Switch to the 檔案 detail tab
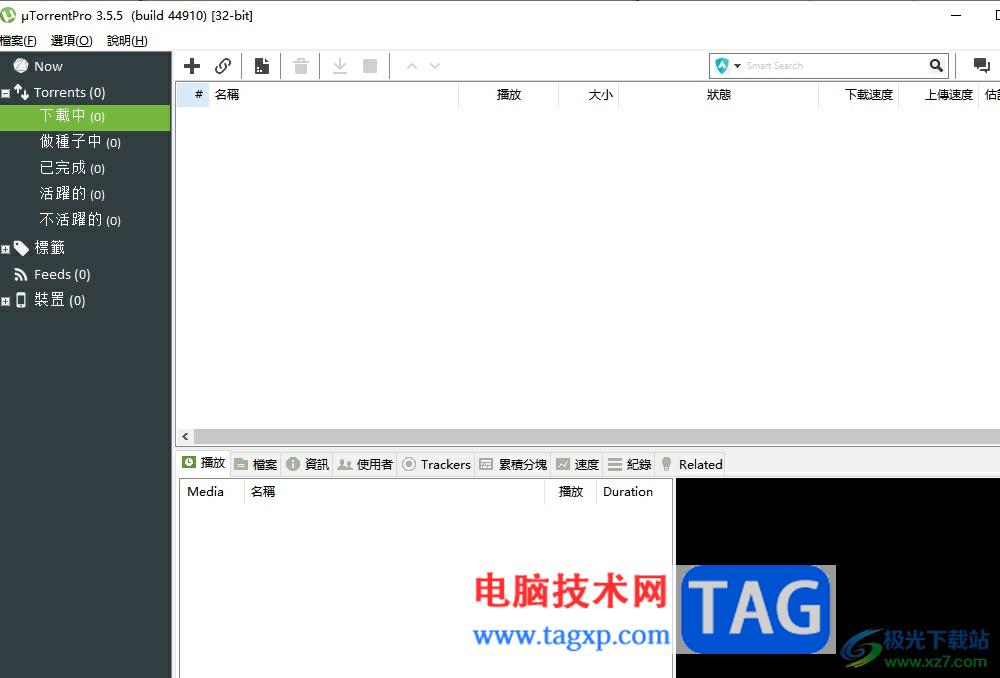This screenshot has height=678, width=1000. coord(256,464)
